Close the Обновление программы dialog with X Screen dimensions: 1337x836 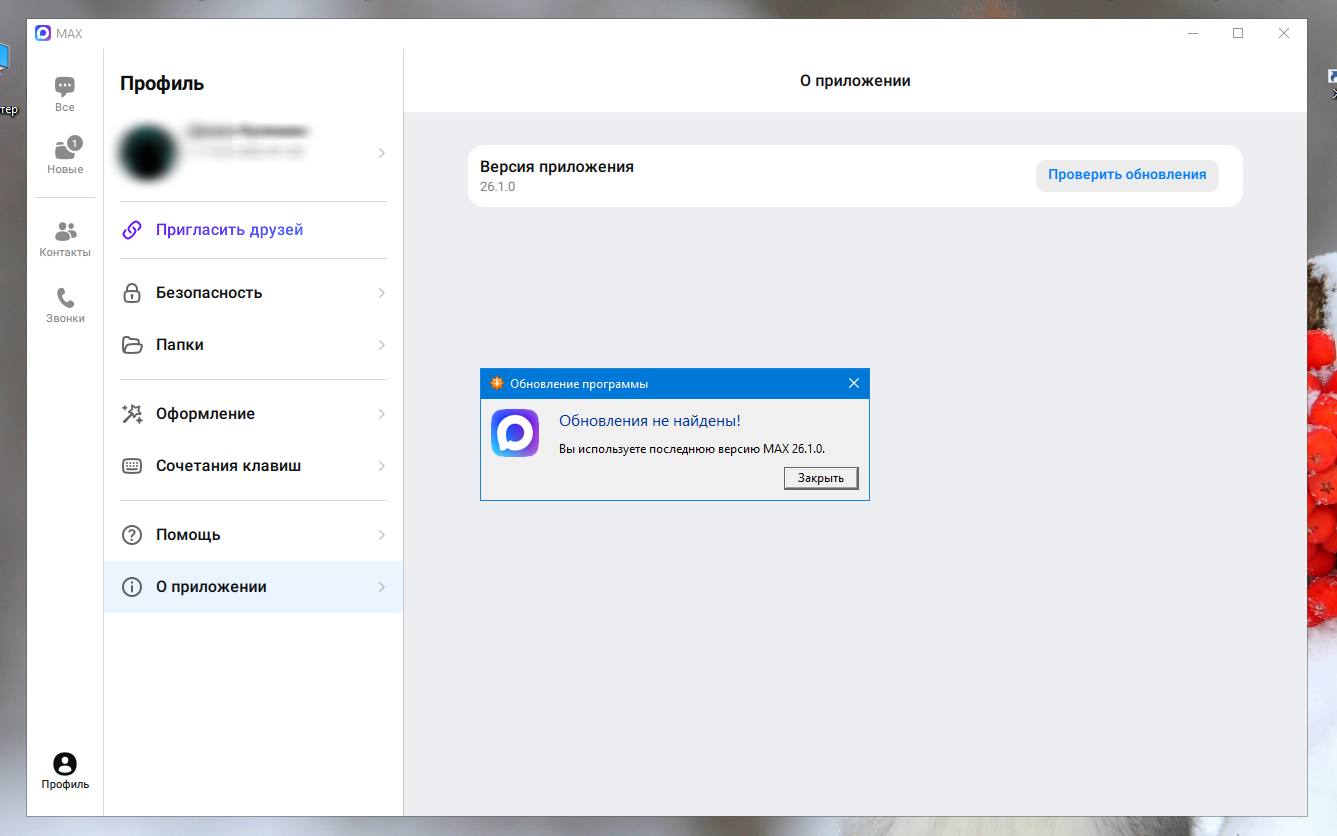[x=854, y=383]
